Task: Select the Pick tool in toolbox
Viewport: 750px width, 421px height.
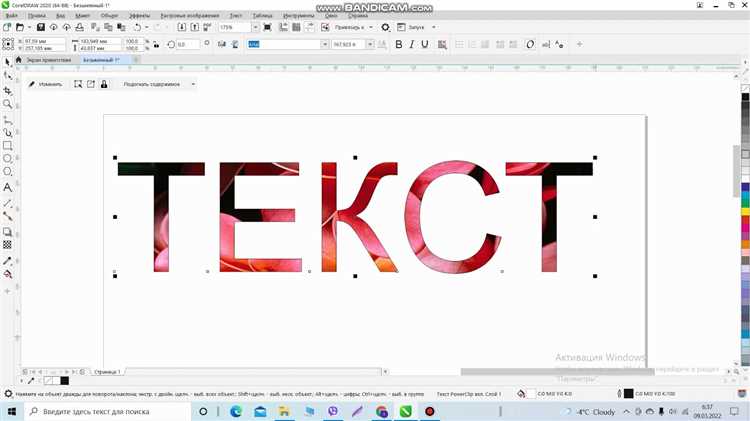Action: 7,62
